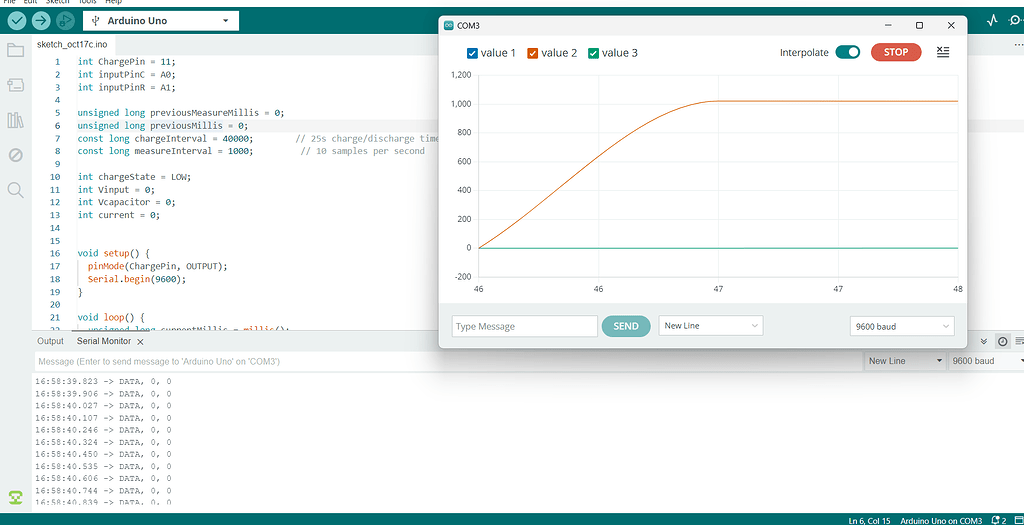Uncheck the value 3 series checkbox
Image resolution: width=1024 pixels, height=525 pixels.
click(x=593, y=53)
